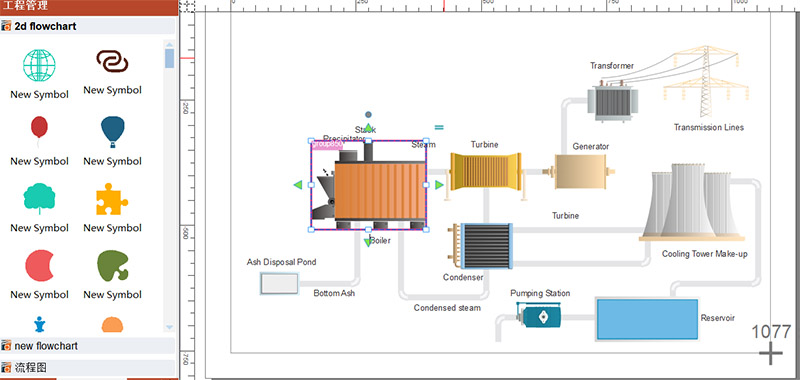
Task: Select the green blob symbol
Action: tap(112, 266)
